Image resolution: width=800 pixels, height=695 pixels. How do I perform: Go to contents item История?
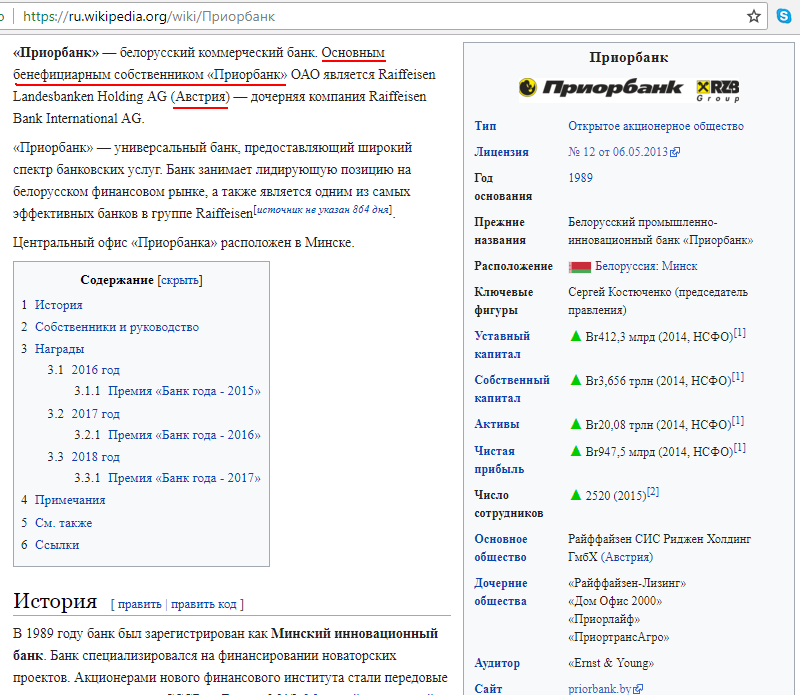[58, 305]
